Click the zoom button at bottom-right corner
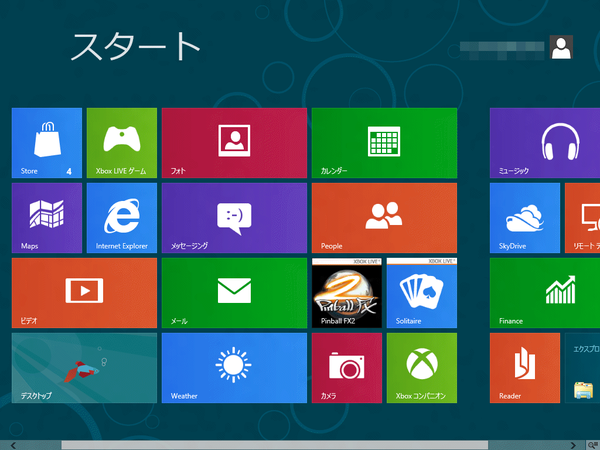Screen dimensions: 600x450 [593, 445]
